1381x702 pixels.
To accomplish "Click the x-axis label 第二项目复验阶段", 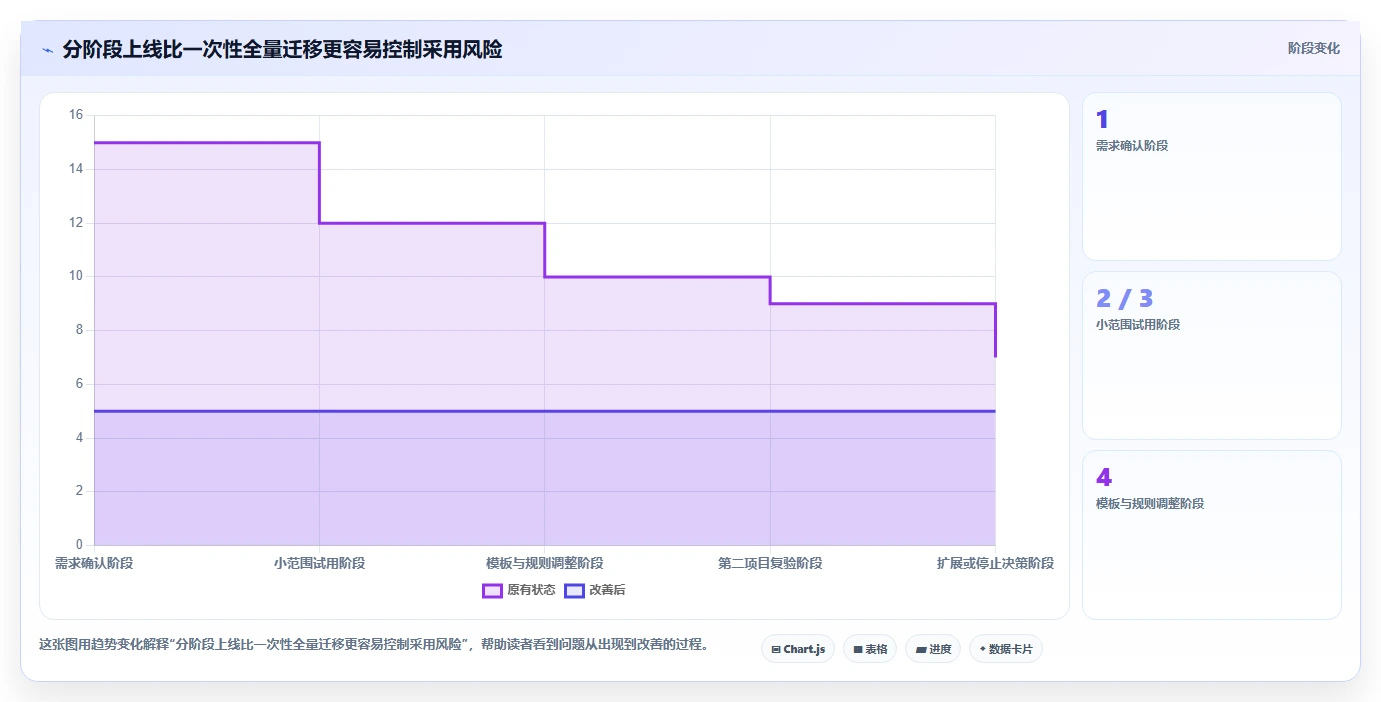I will point(770,564).
